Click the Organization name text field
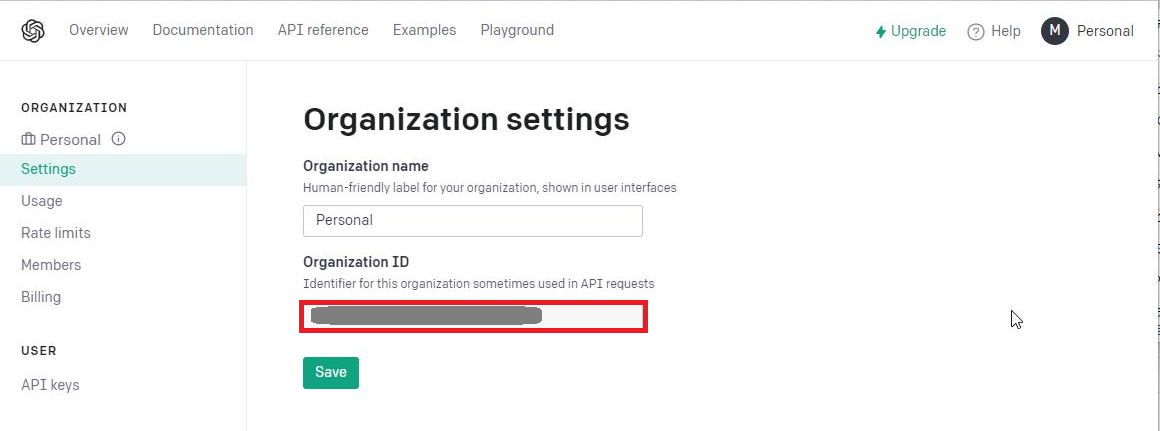This screenshot has height=431, width=1160. point(473,221)
